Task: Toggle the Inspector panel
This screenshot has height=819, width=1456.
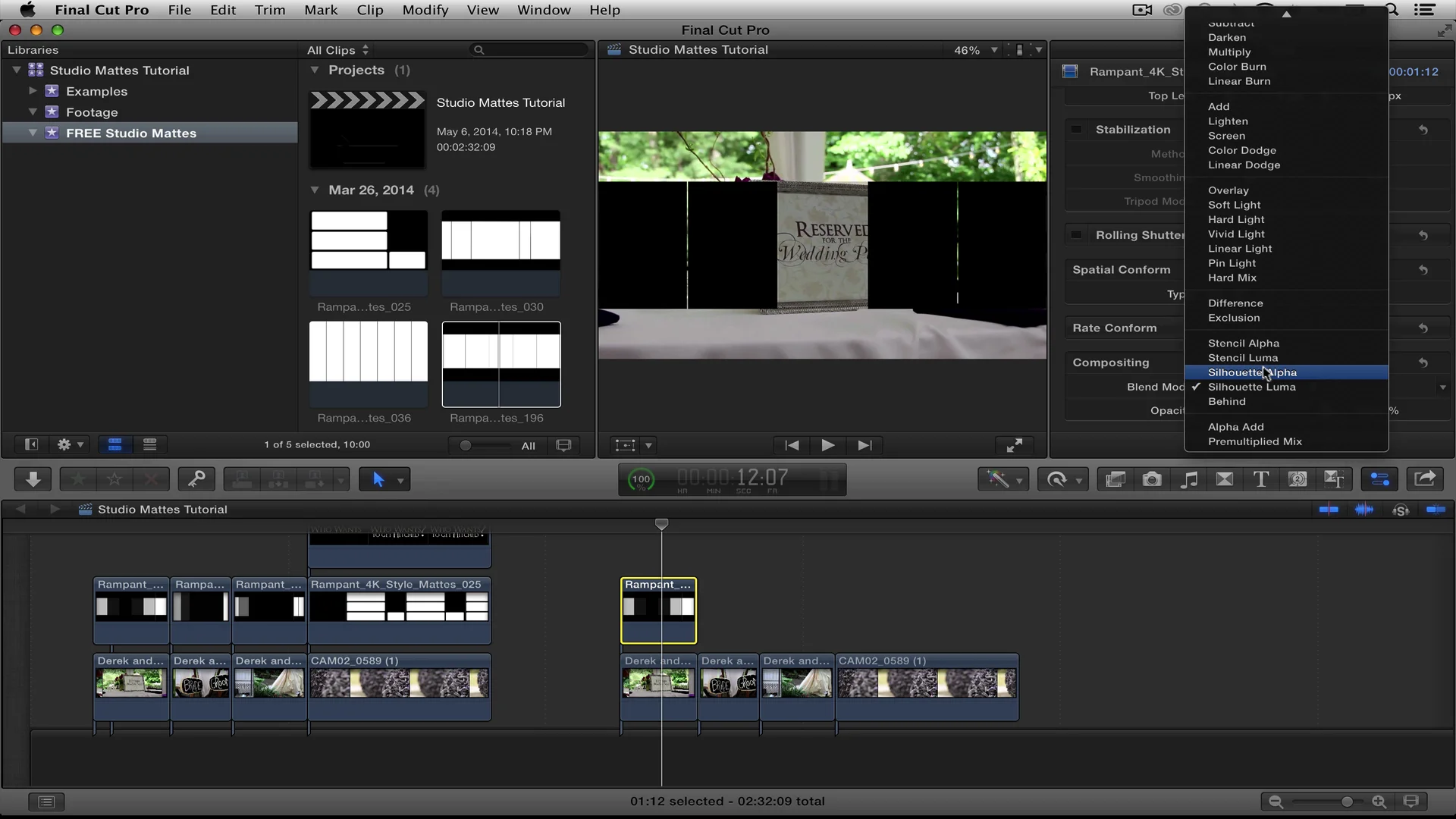Action: tap(1379, 479)
